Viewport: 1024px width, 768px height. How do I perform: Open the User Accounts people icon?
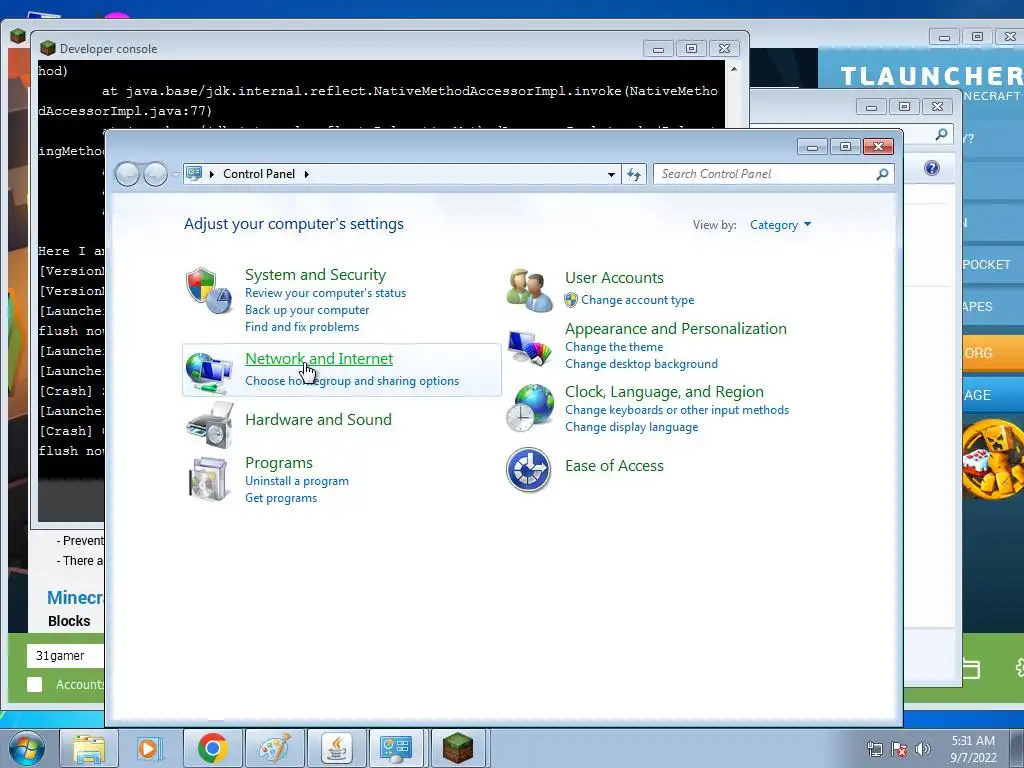tap(528, 290)
